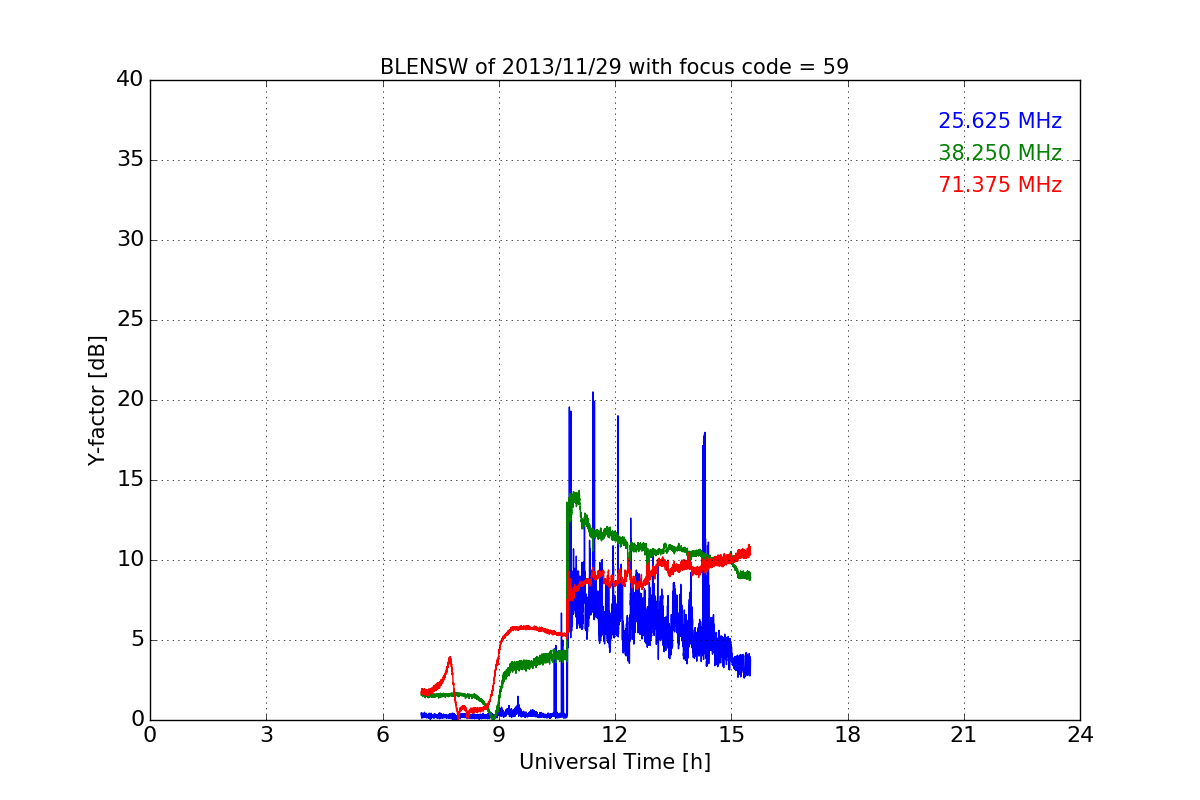The image size is (1200, 800).
Task: Click y-axis tick label "25"
Action: 130,320
